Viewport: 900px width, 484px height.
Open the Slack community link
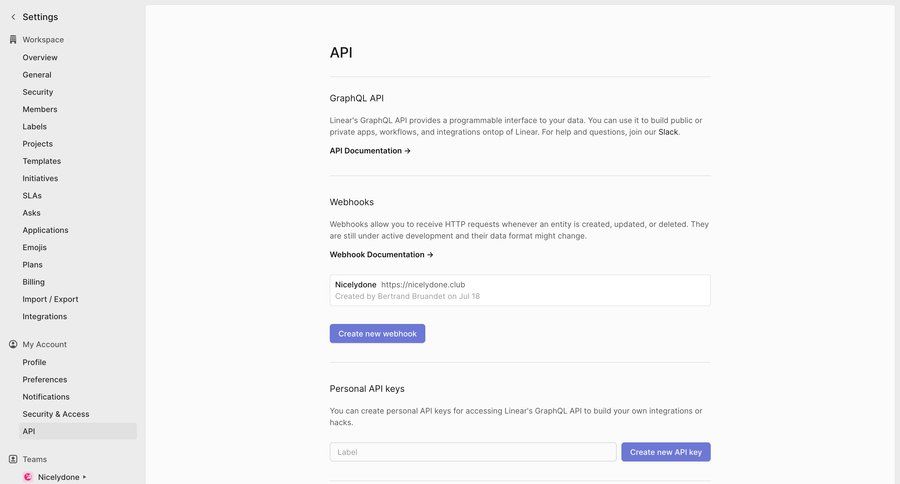[668, 132]
